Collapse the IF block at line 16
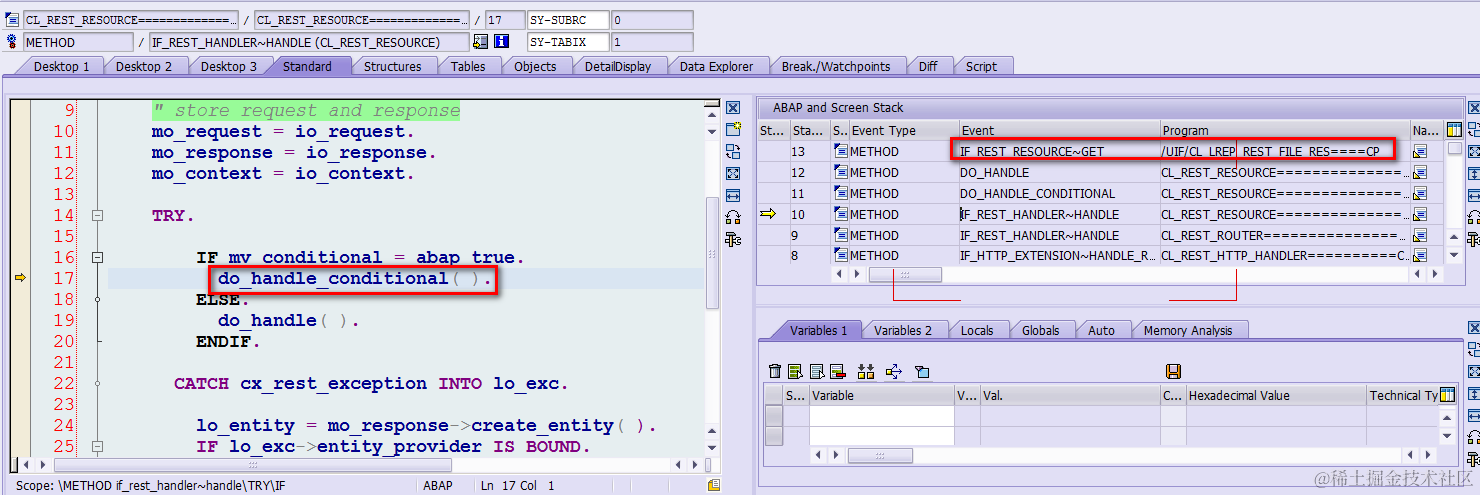The height and width of the screenshot is (495, 1480). [98, 257]
